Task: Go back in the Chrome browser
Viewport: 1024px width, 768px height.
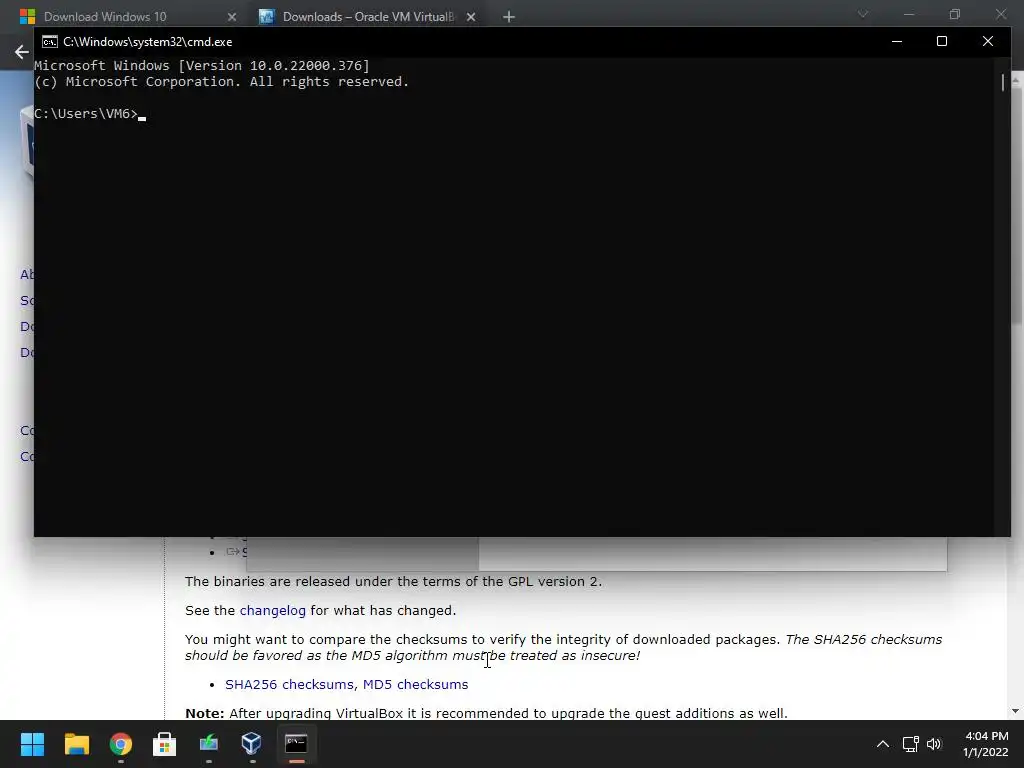Action: click(x=22, y=52)
